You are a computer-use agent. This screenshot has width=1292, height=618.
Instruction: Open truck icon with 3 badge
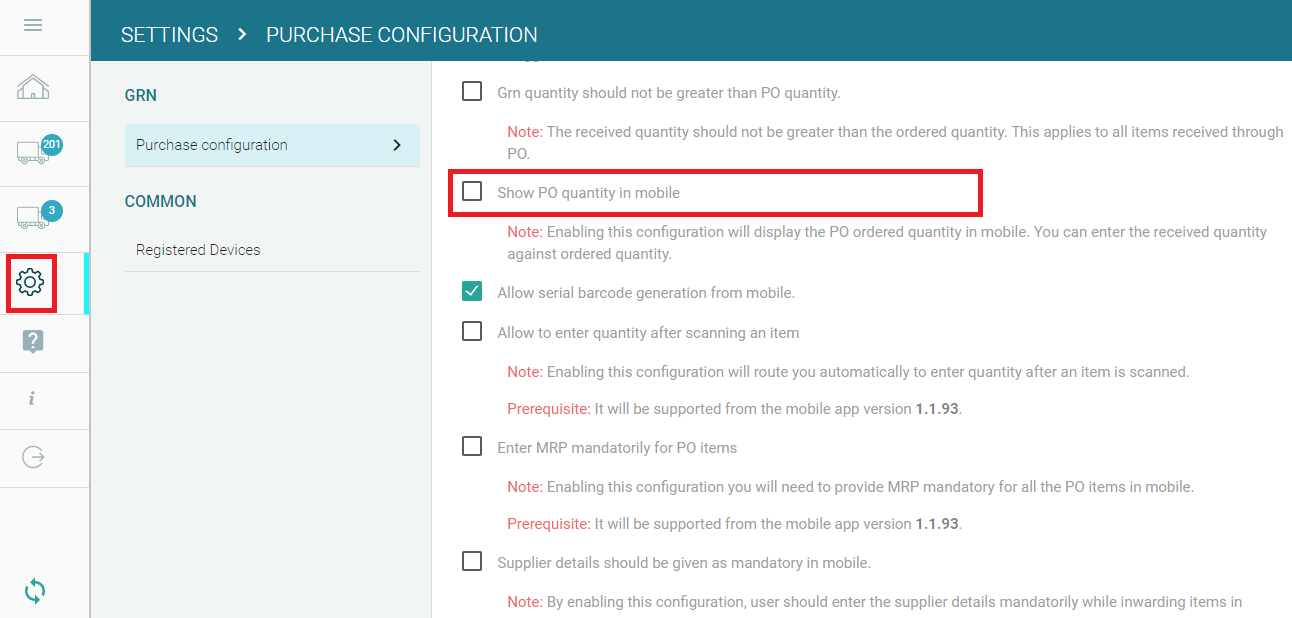point(35,216)
